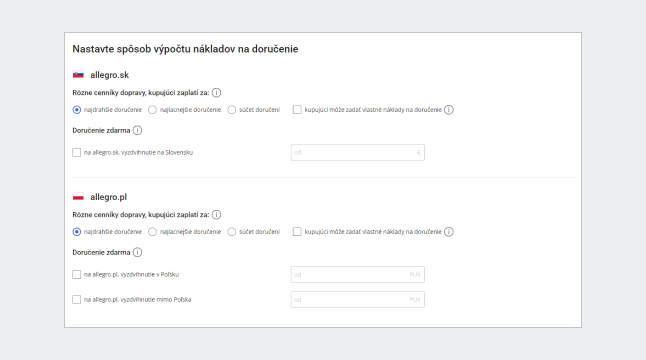The height and width of the screenshot is (360, 646).
Task: Click heading Nastavte spôsob výpočtu nákladov na doručenie
Action: pyautogui.click(x=185, y=49)
